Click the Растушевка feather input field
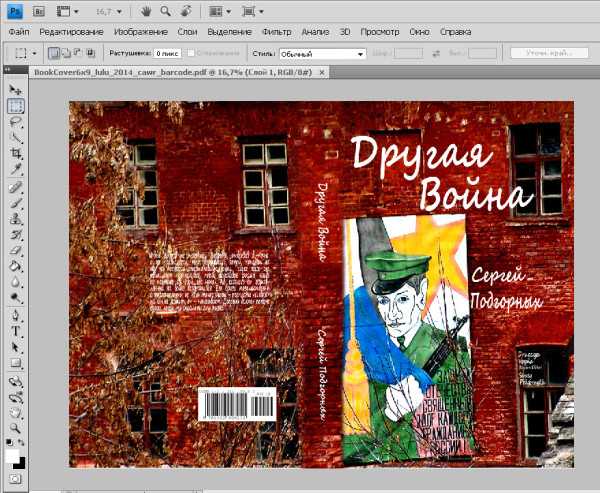 tap(167, 54)
